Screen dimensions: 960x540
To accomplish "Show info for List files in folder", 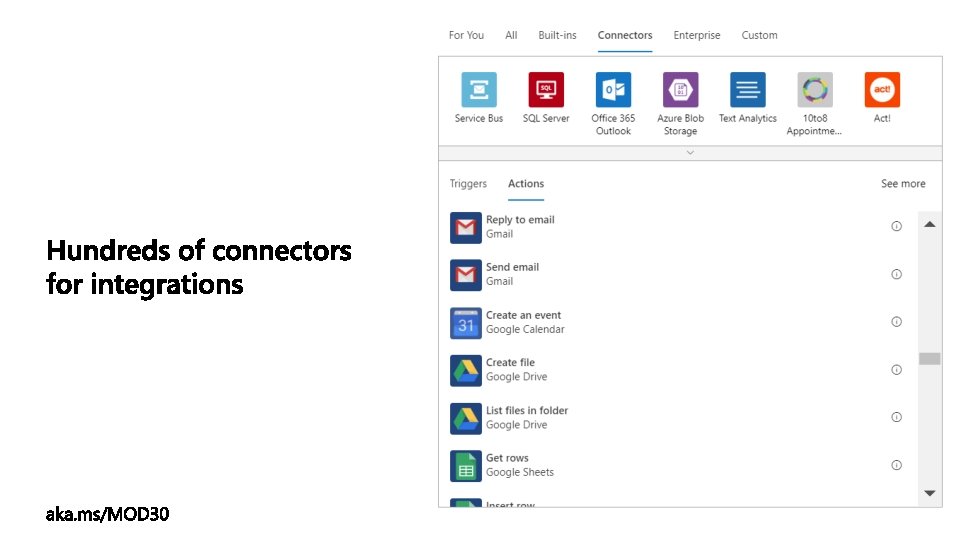I will [896, 418].
